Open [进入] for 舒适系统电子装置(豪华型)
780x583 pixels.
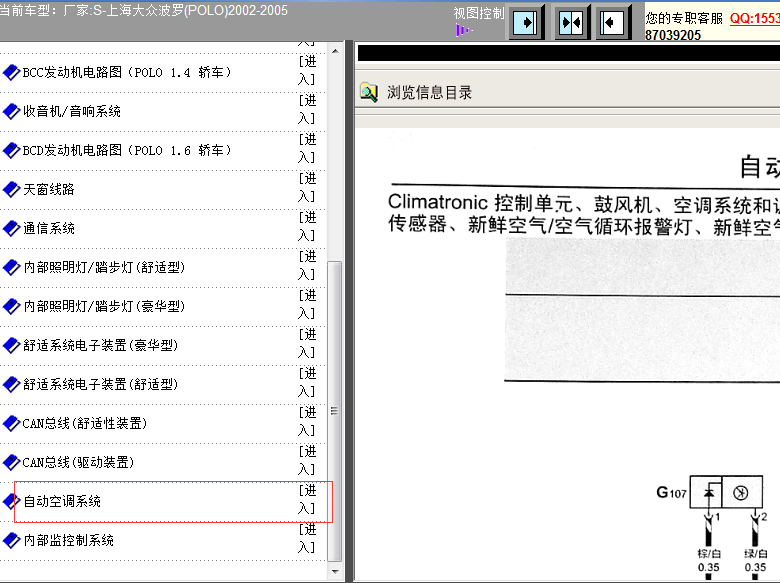[307, 343]
